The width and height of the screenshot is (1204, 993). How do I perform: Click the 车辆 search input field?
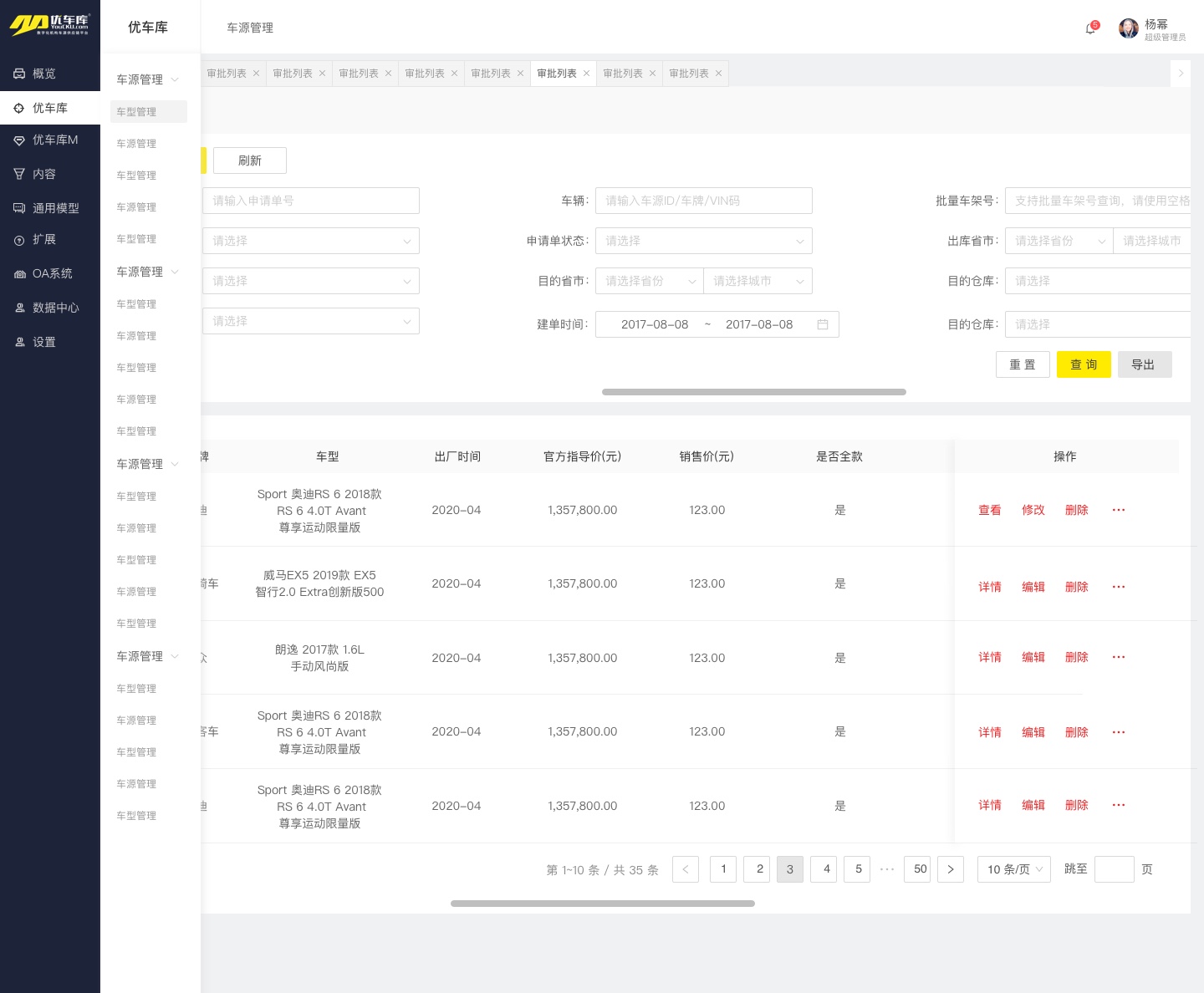(703, 201)
